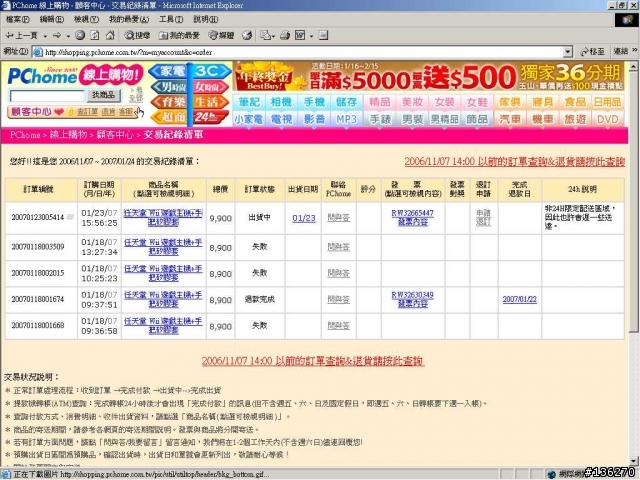
Task: Click the address bar URL field
Action: [x=303, y=52]
